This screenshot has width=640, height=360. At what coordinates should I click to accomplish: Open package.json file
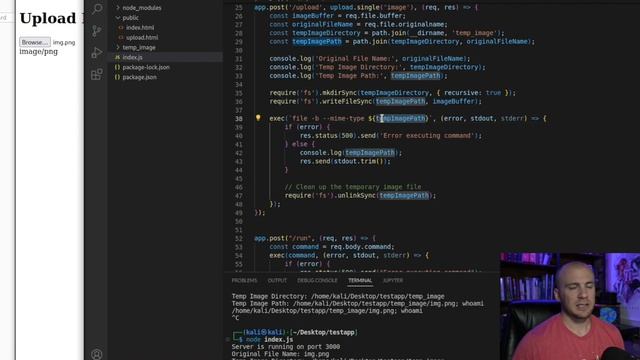click(x=139, y=77)
